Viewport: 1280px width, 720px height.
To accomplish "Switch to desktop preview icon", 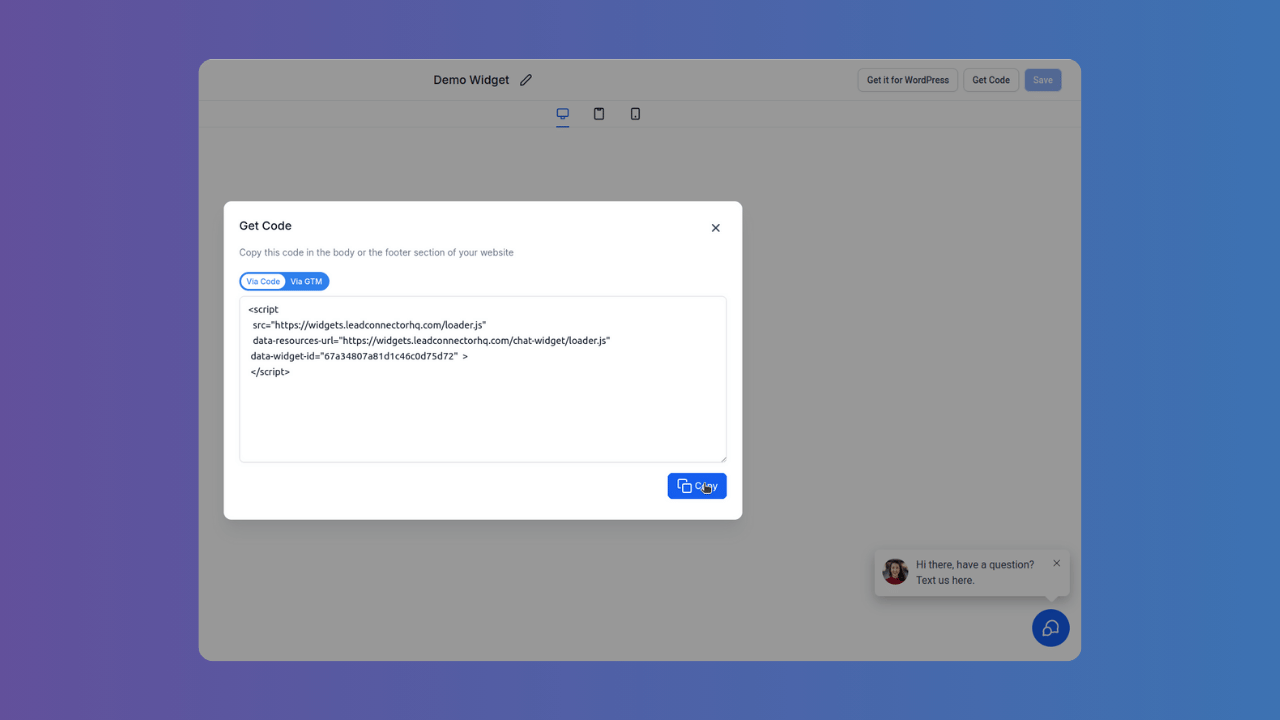I will tap(563, 114).
